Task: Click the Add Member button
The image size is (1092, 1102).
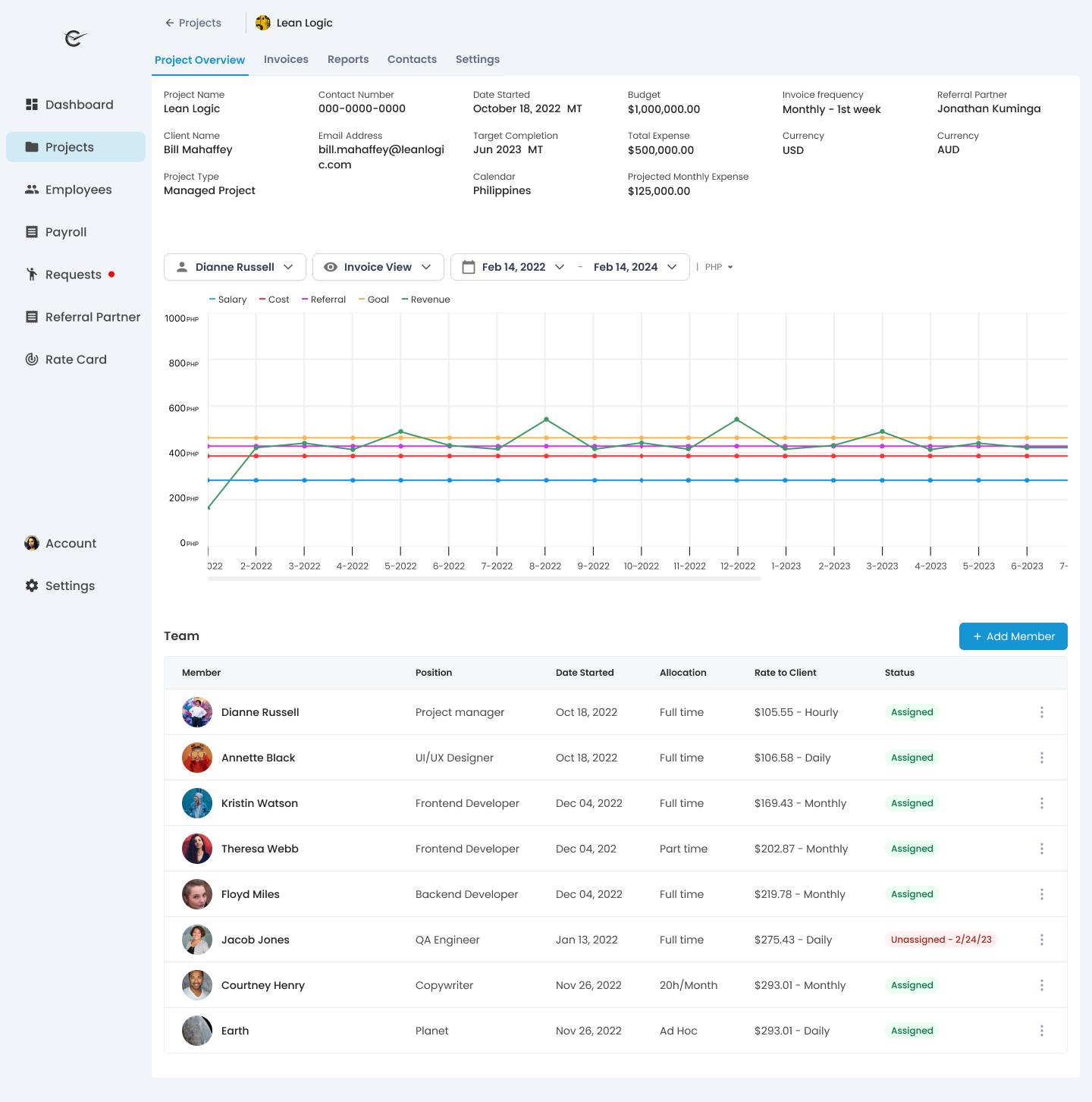Action: [1013, 636]
